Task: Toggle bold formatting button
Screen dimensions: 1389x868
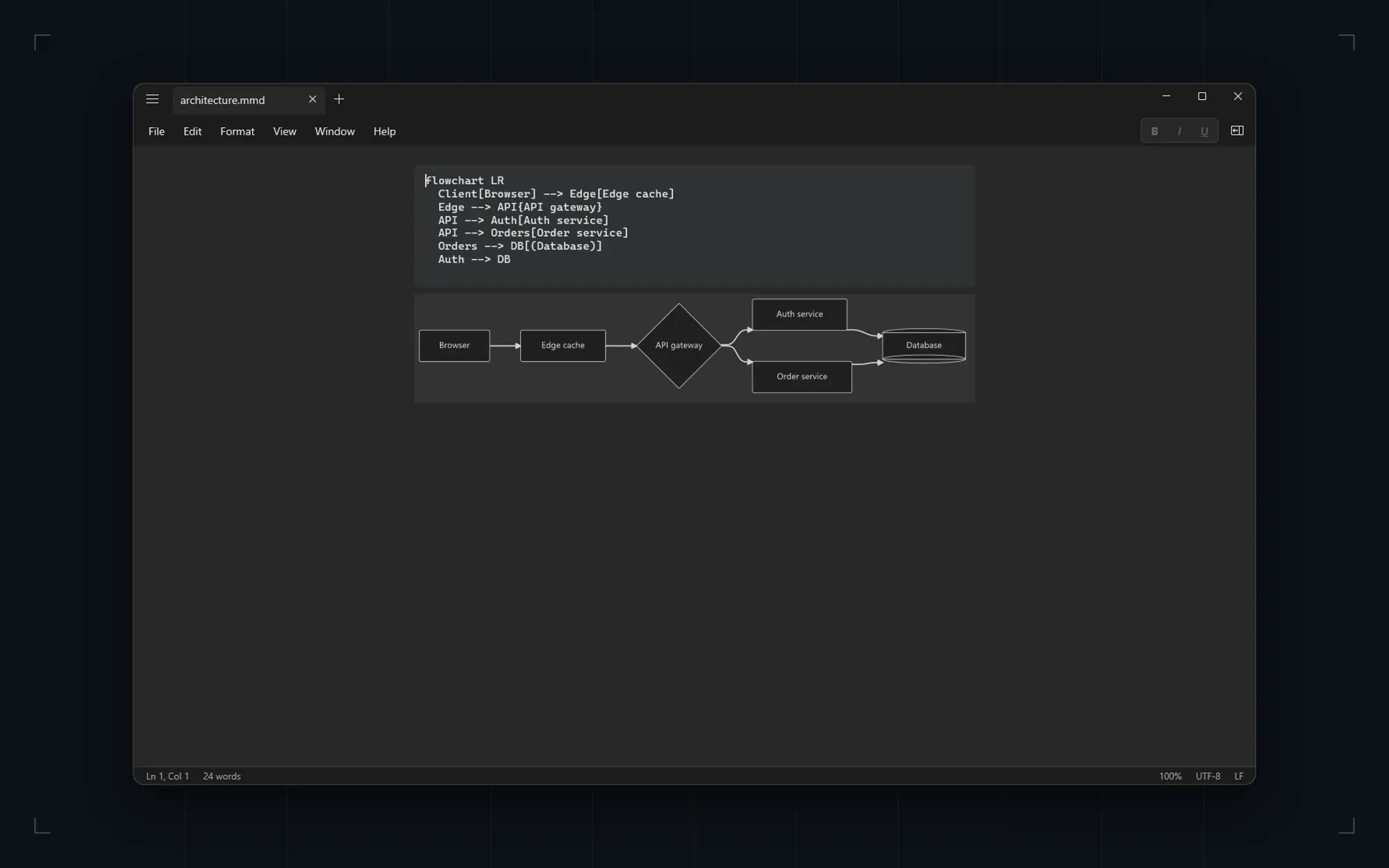Action: (1154, 131)
